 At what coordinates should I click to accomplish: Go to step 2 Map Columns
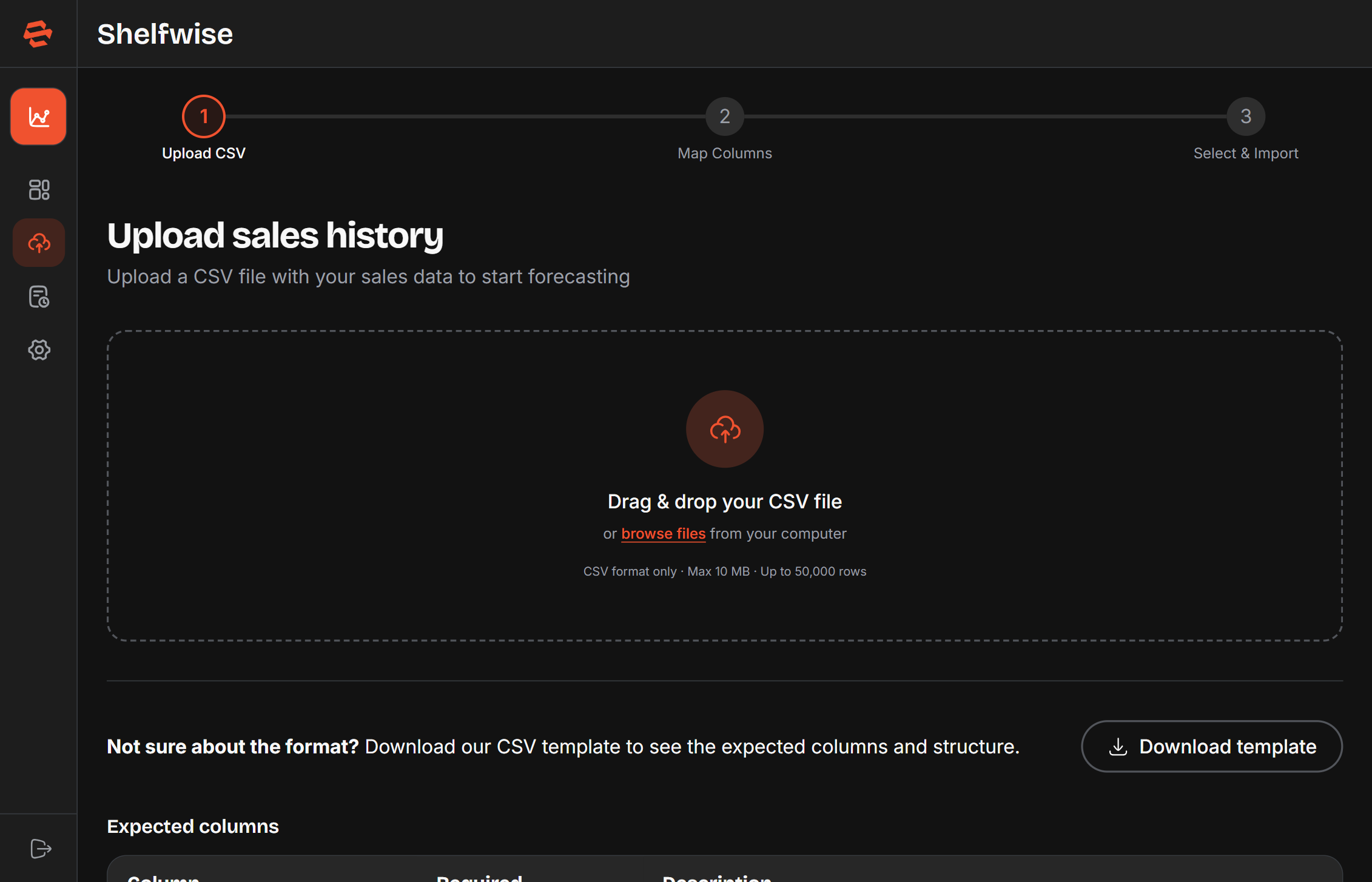[x=725, y=116]
